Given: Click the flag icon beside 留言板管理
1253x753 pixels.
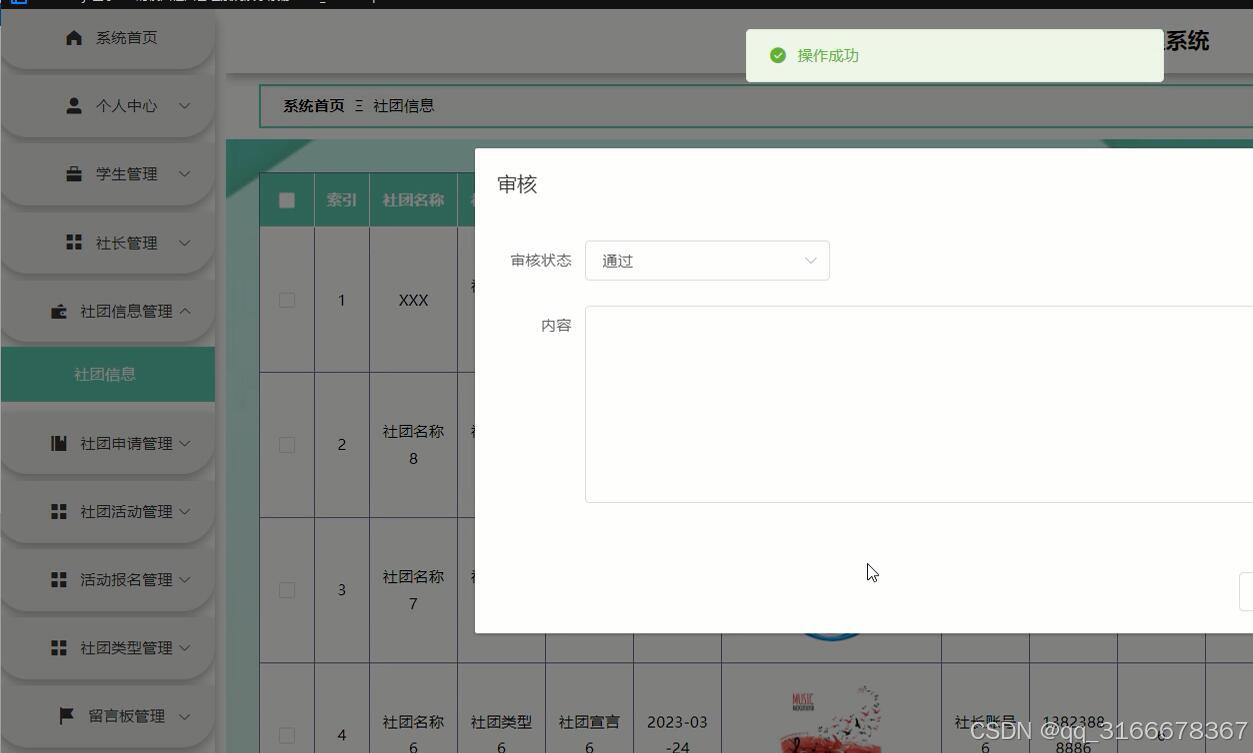Looking at the screenshot, I should coord(67,716).
